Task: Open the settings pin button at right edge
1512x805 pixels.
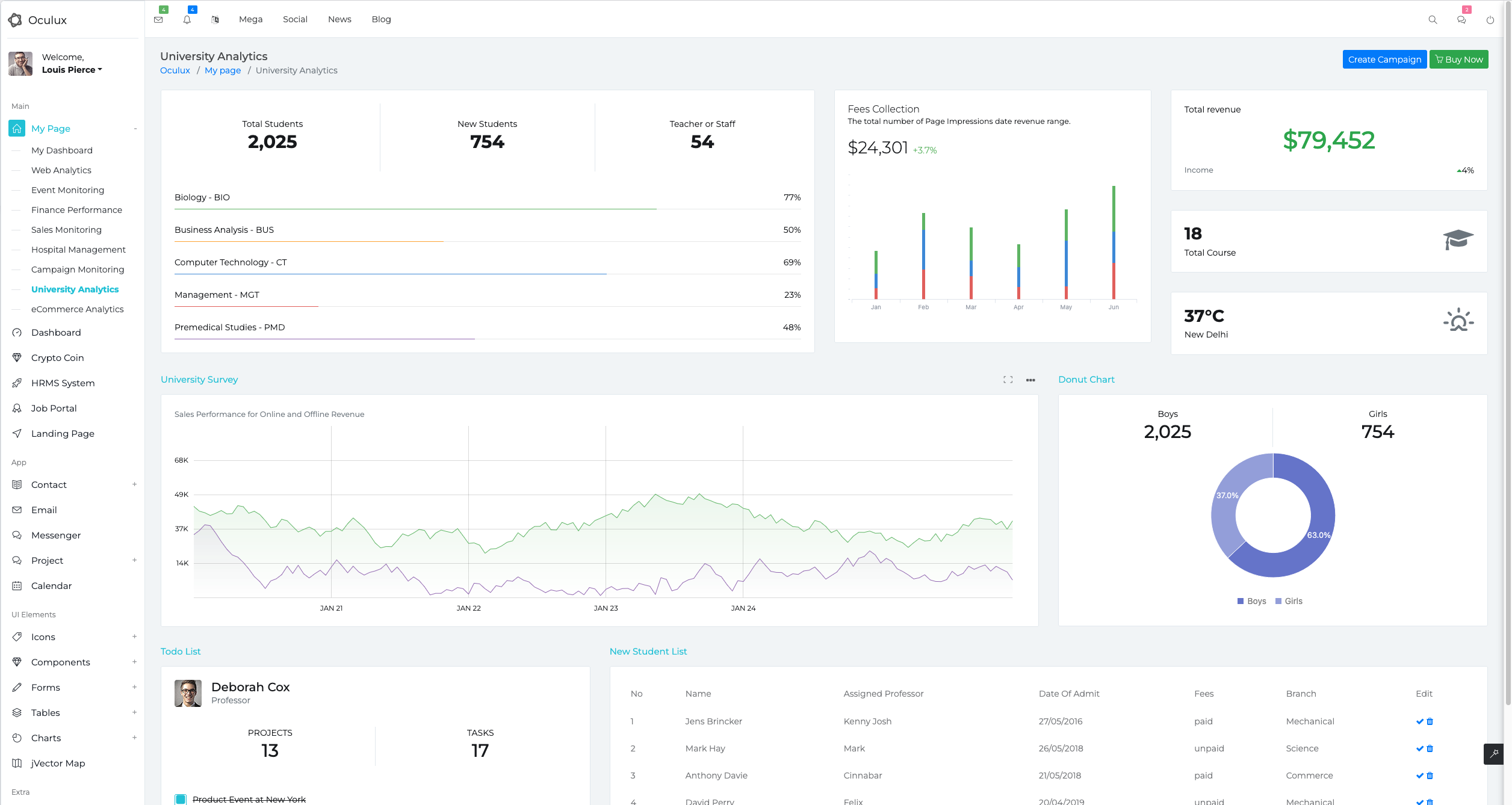Action: 1493,754
